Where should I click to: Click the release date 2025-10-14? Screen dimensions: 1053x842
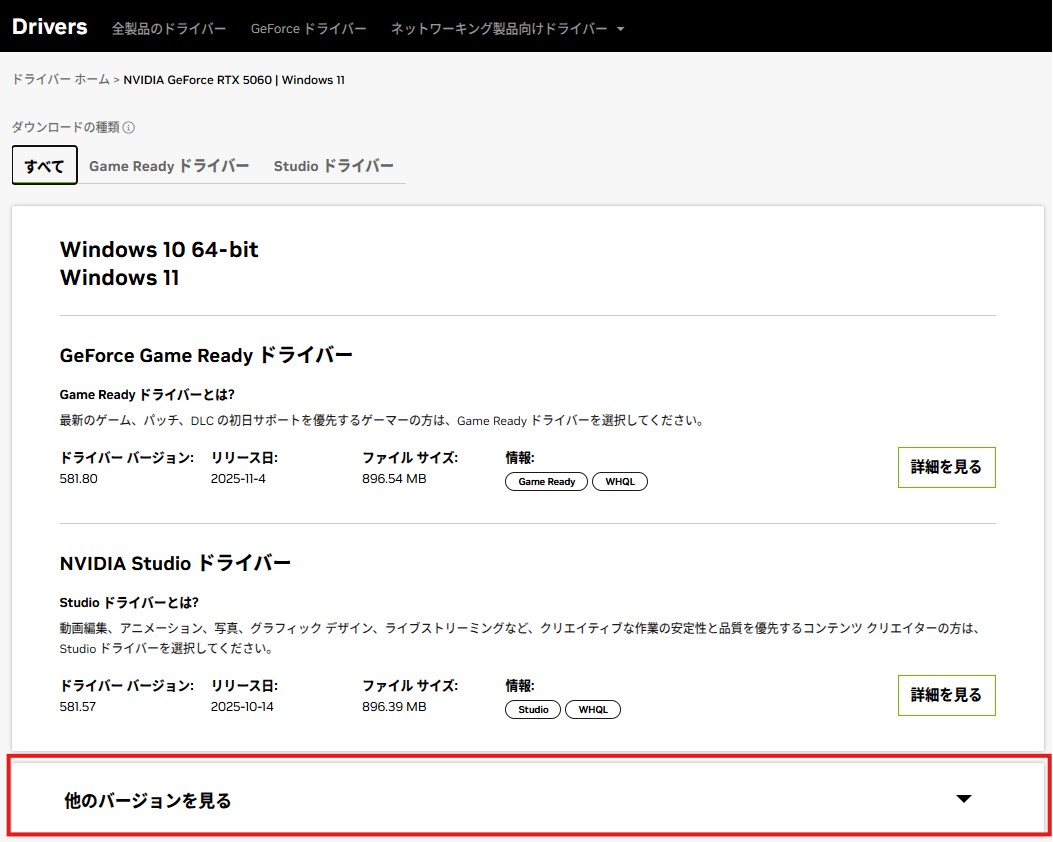[242, 706]
